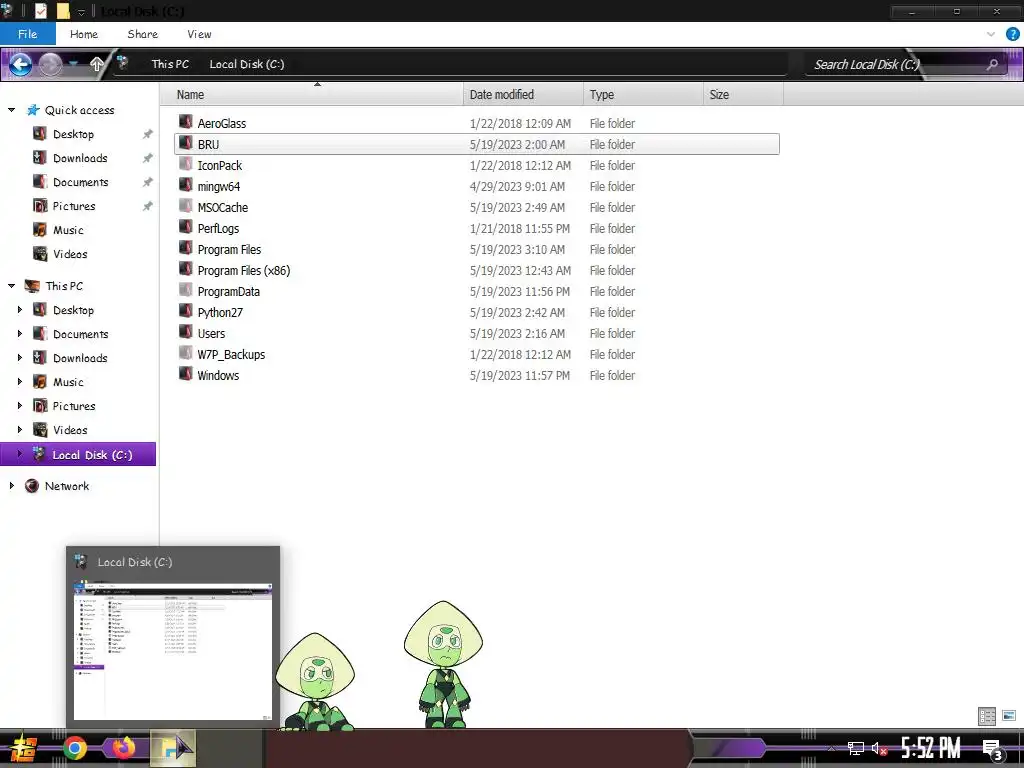
Task: Switch to the Share ribbon tab
Action: (x=142, y=34)
